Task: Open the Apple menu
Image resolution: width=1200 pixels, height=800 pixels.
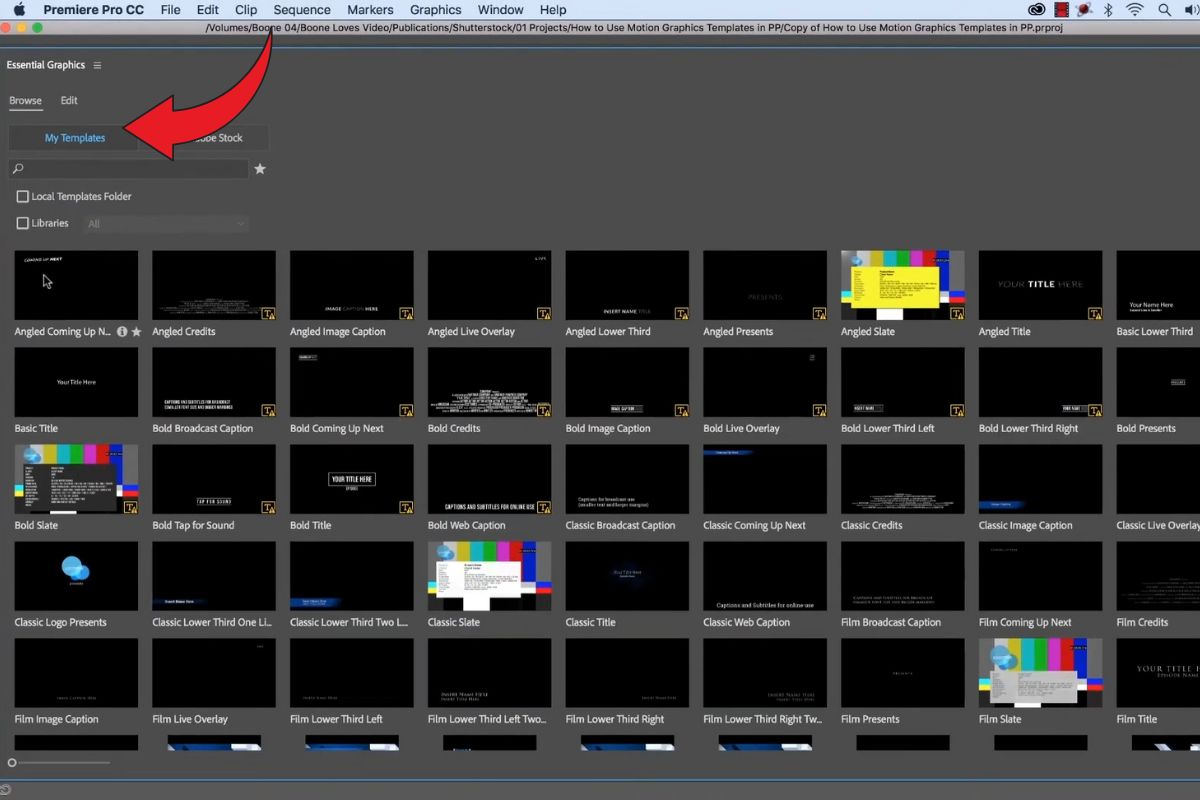Action: pyautogui.click(x=19, y=10)
